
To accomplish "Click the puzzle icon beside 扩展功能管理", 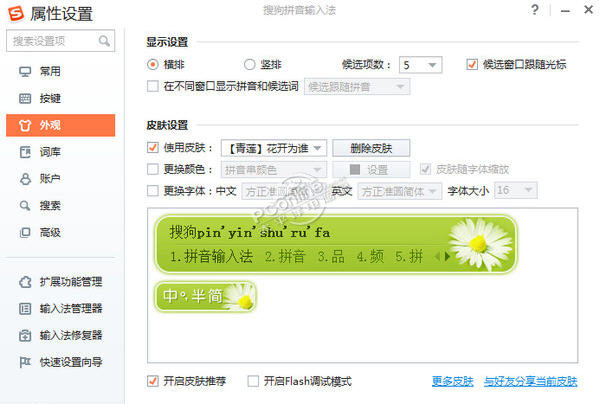I will pyautogui.click(x=25, y=282).
